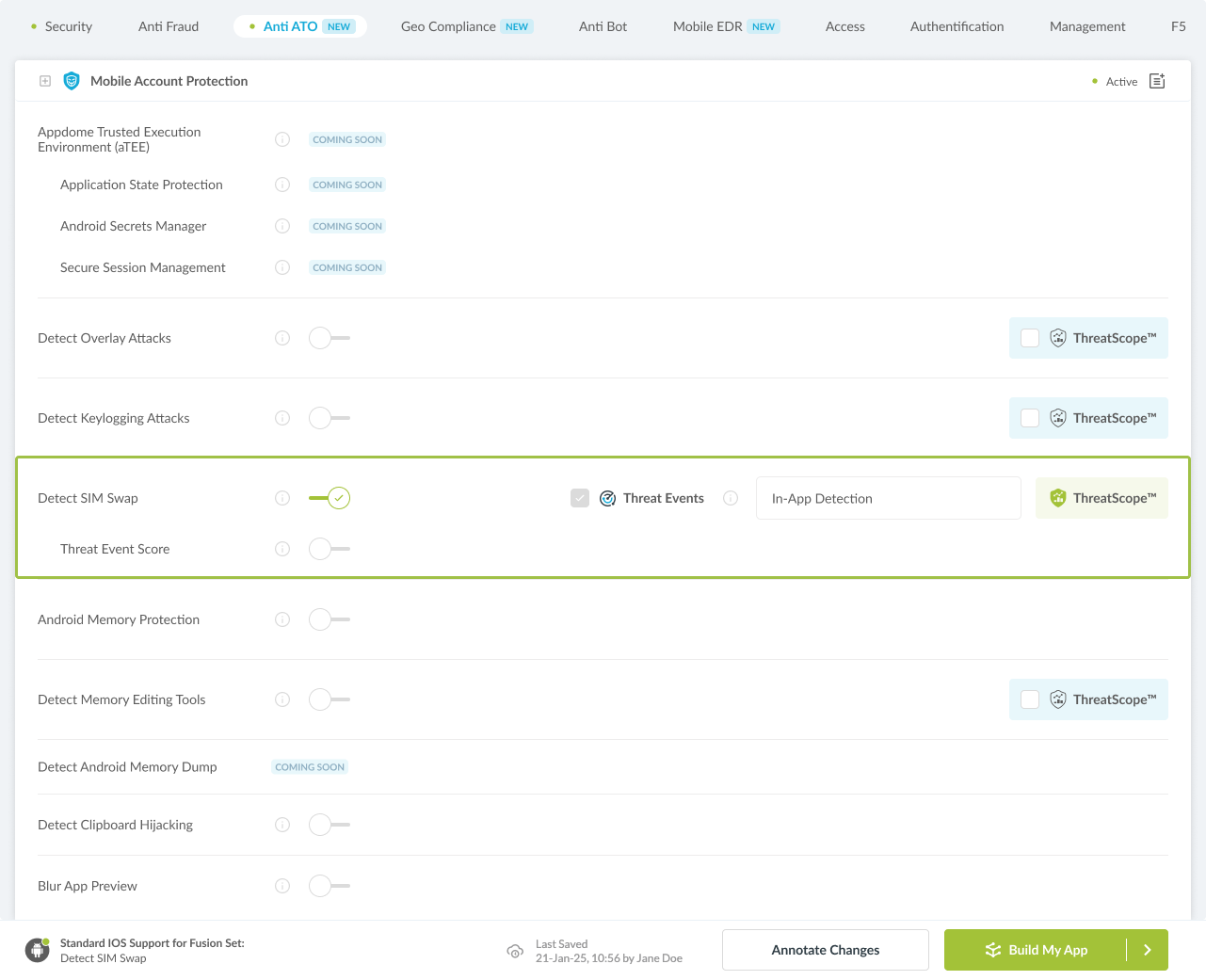The width and height of the screenshot is (1206, 980).
Task: Click the Annotate Changes button
Action: (x=825, y=950)
